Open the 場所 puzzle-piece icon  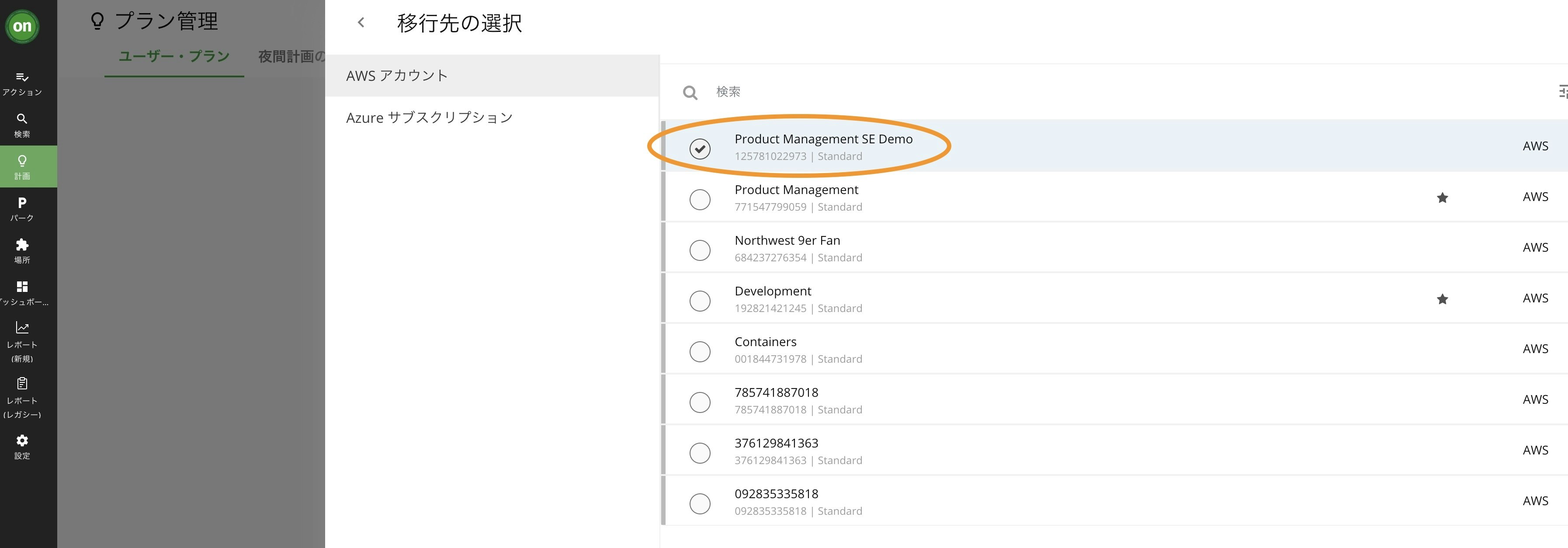coord(22,251)
